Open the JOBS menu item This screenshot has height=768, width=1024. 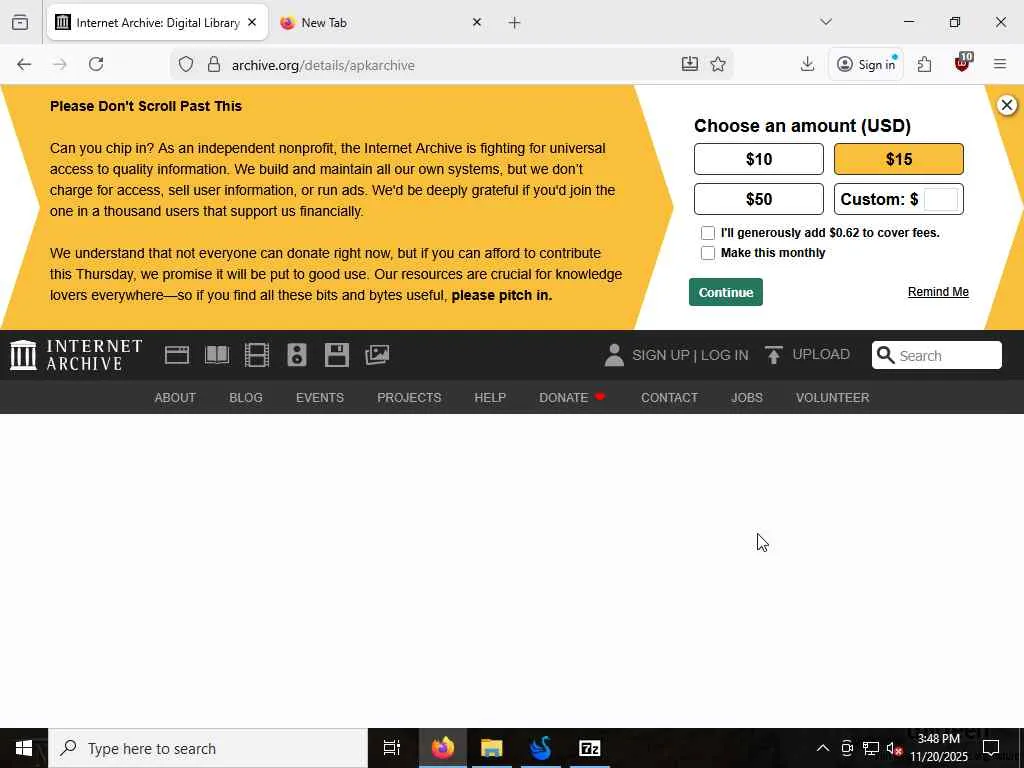click(746, 398)
